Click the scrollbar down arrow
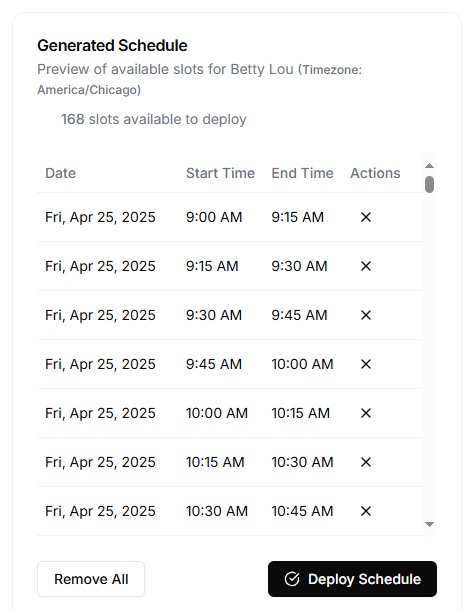Image resolution: width=469 pixels, height=610 pixels. point(429,524)
